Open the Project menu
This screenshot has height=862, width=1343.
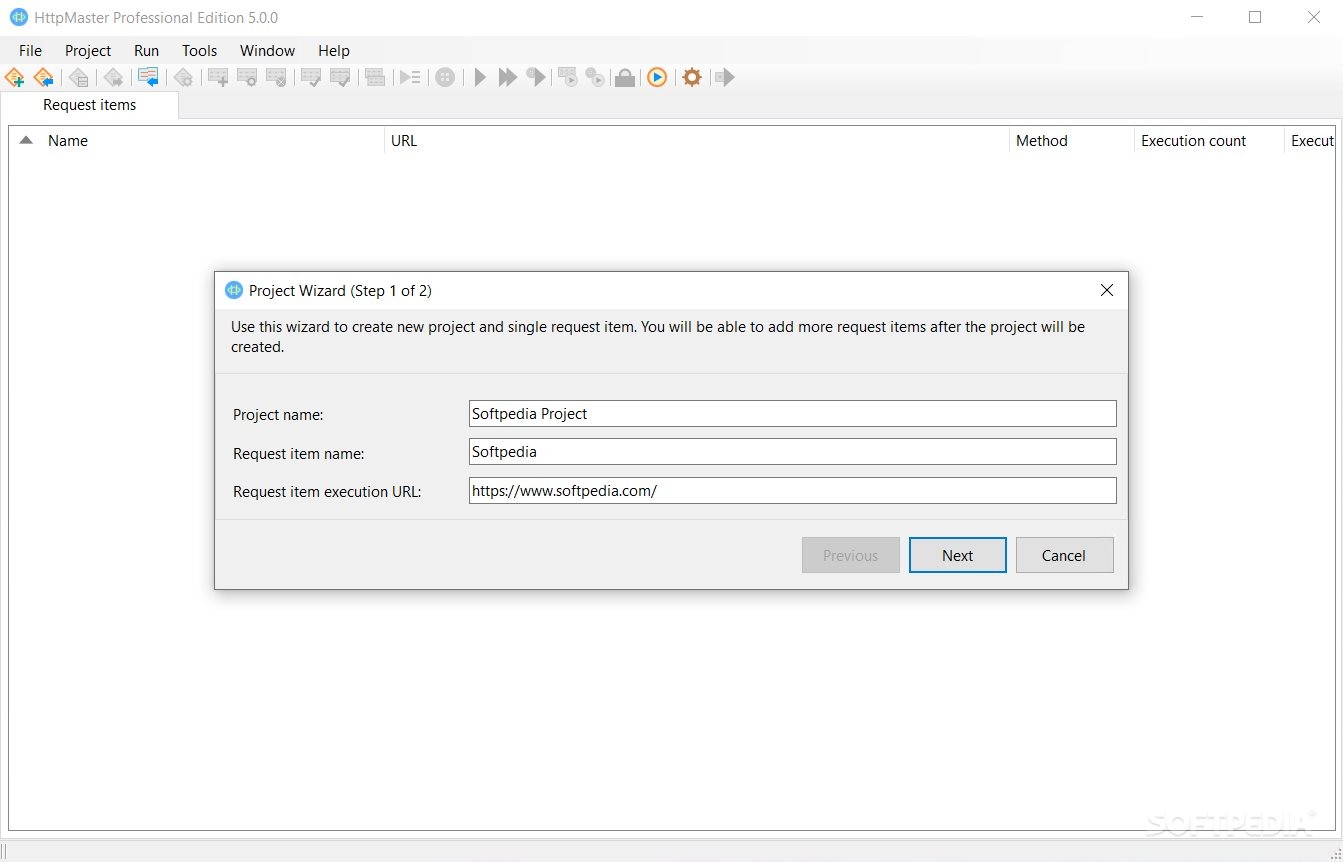[x=88, y=50]
